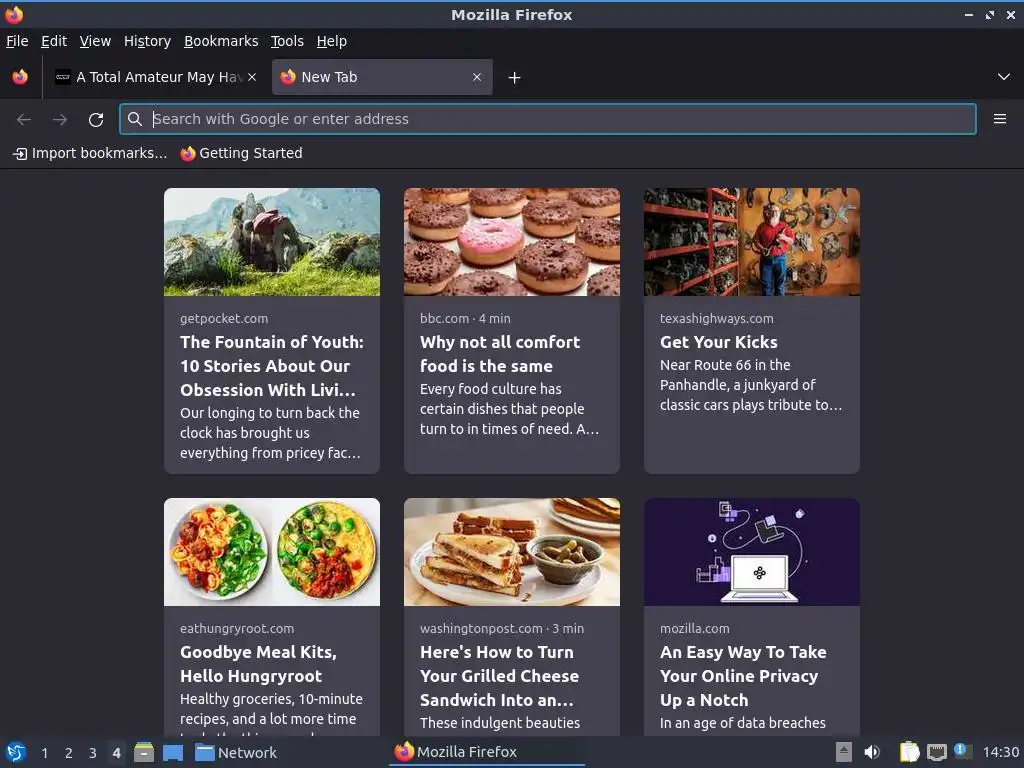Click the bbc.com 4 min label
Screen dimensions: 1024x768
465,319
